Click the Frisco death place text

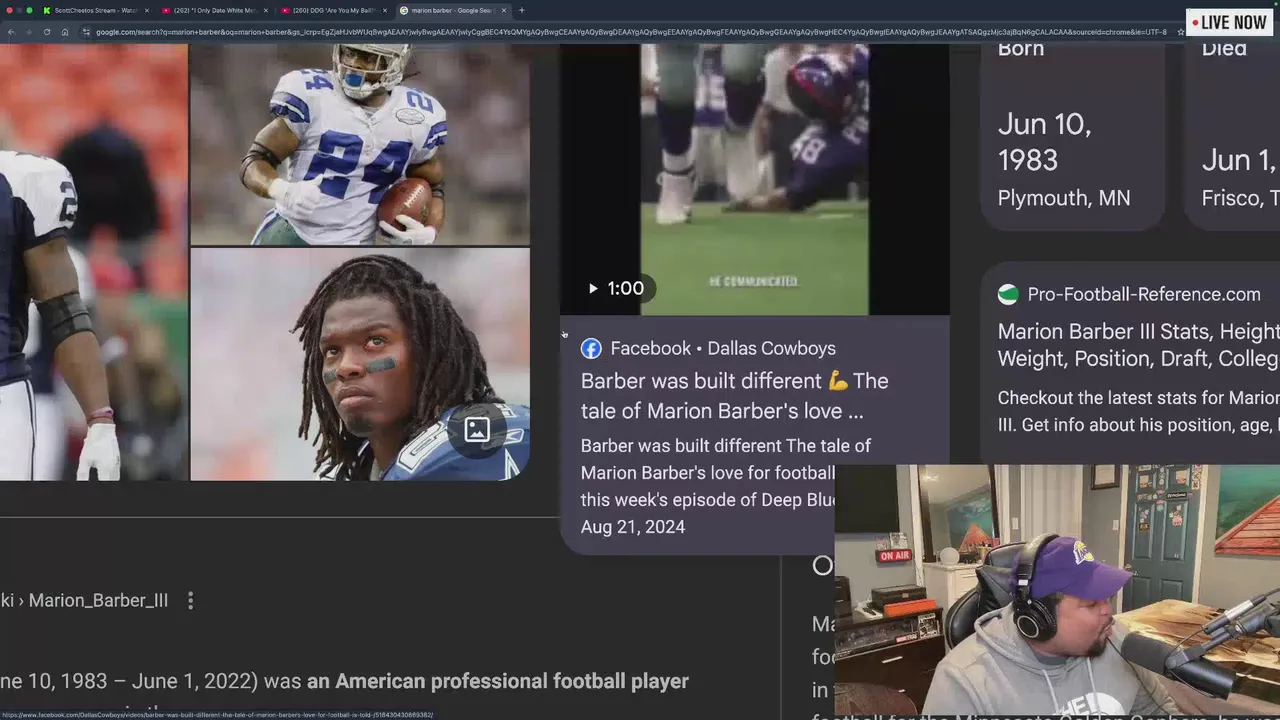pyautogui.click(x=1240, y=198)
